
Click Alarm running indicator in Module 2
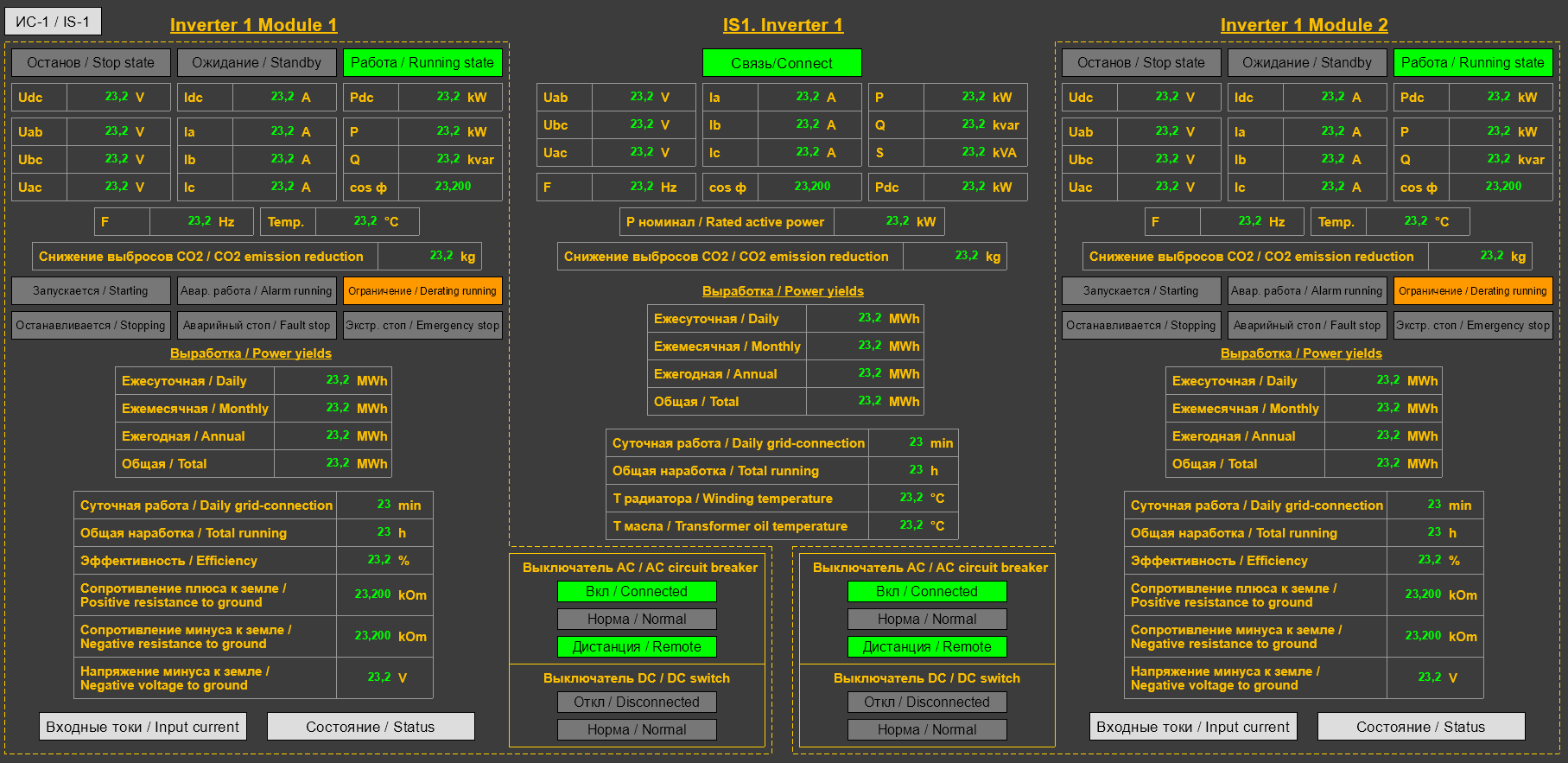[x=1307, y=291]
